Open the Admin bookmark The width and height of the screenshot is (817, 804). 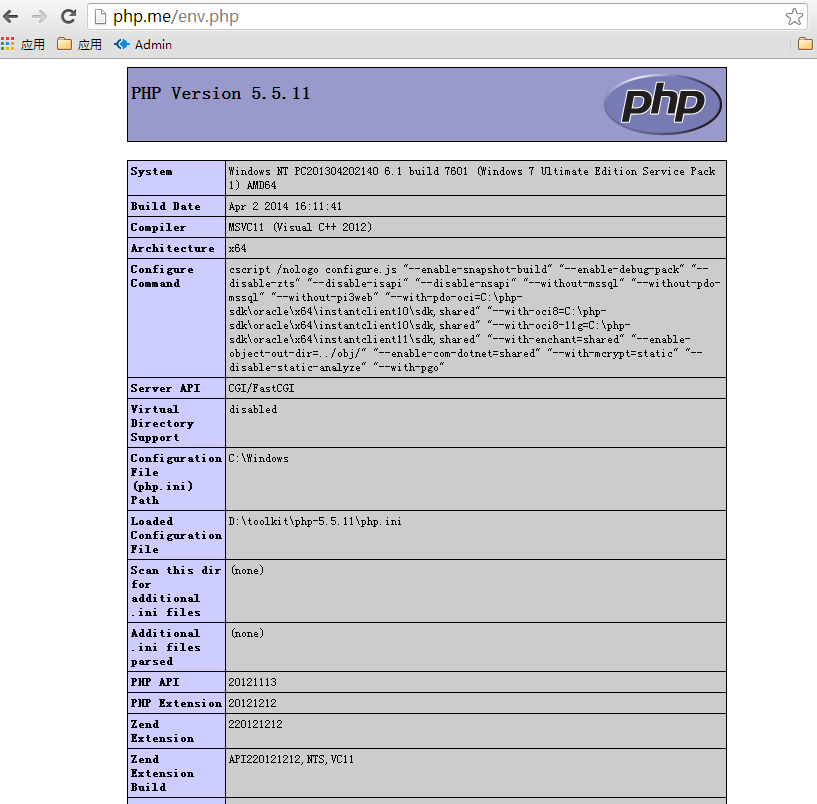pyautogui.click(x=143, y=44)
